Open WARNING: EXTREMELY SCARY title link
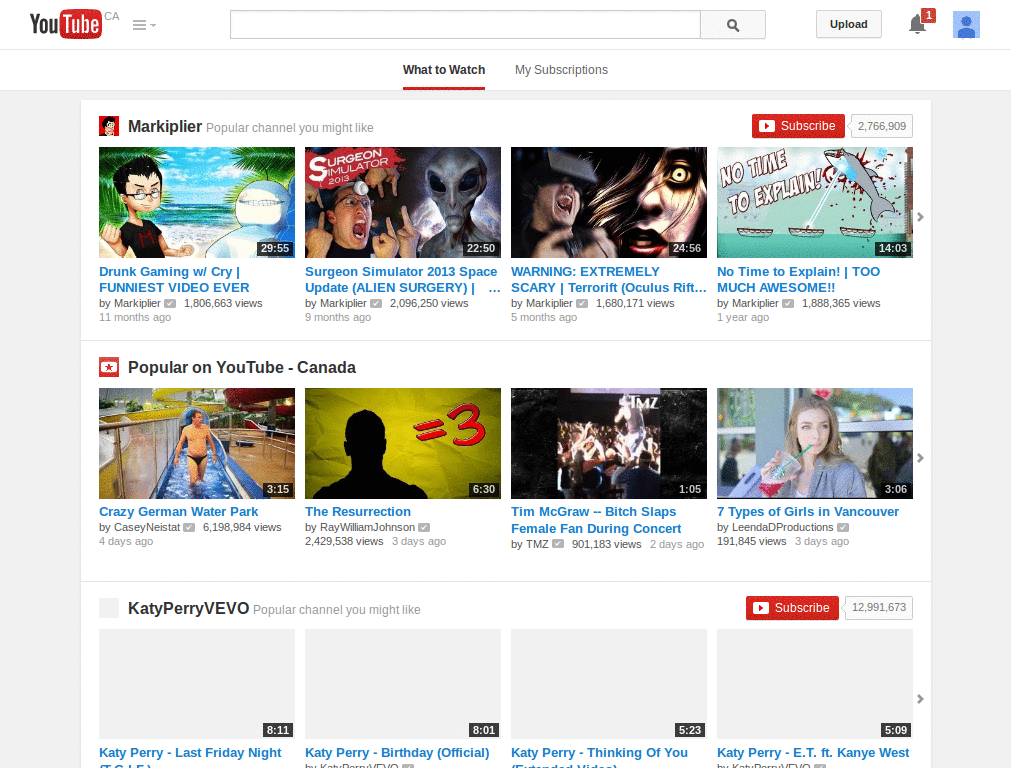Screen dimensions: 1024x768 tap(609, 280)
